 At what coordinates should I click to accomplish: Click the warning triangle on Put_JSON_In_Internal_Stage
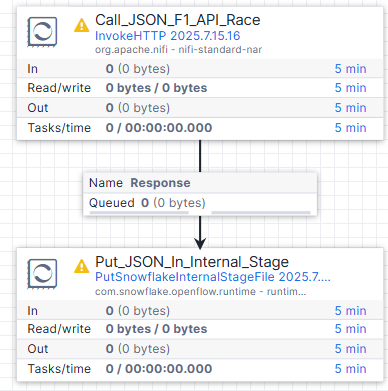click(x=82, y=266)
